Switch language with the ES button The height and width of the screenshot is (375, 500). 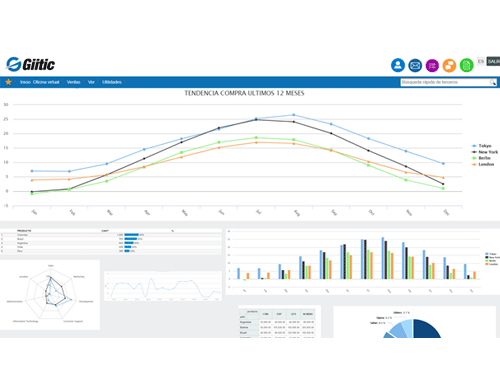pos(481,61)
